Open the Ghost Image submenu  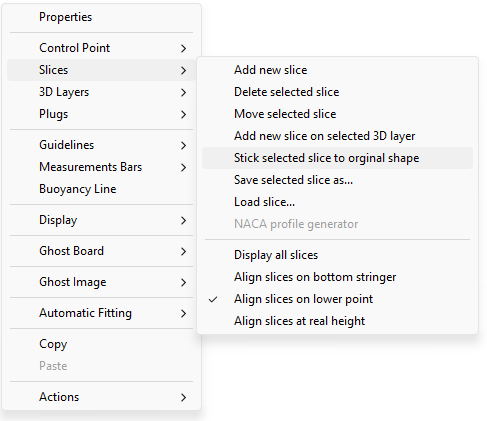click(101, 282)
